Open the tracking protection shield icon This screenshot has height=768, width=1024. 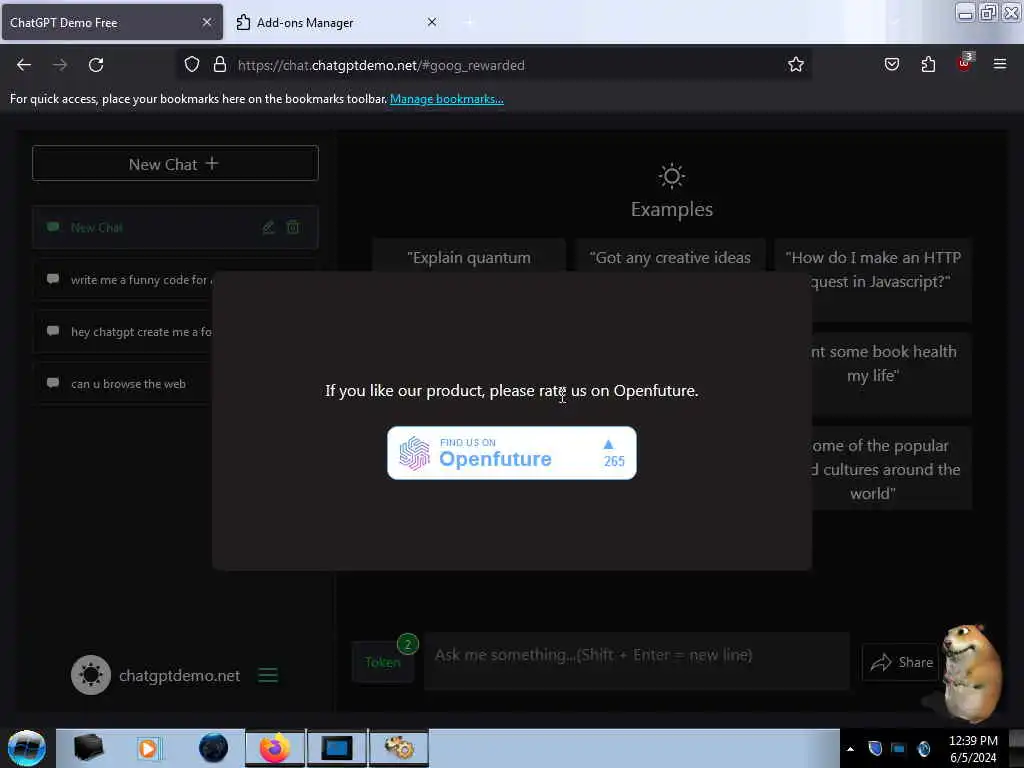pyautogui.click(x=191, y=65)
